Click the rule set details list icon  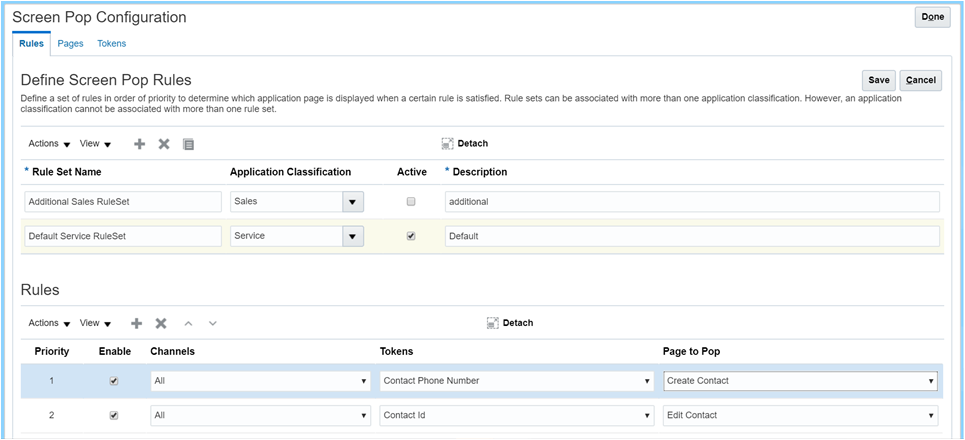[x=188, y=144]
